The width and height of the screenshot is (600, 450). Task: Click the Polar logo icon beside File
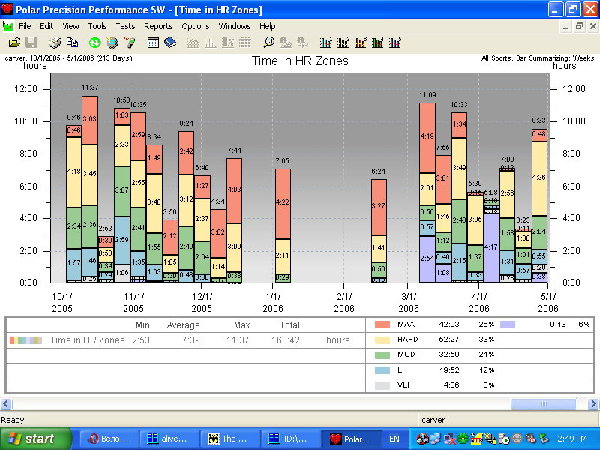click(x=8, y=24)
